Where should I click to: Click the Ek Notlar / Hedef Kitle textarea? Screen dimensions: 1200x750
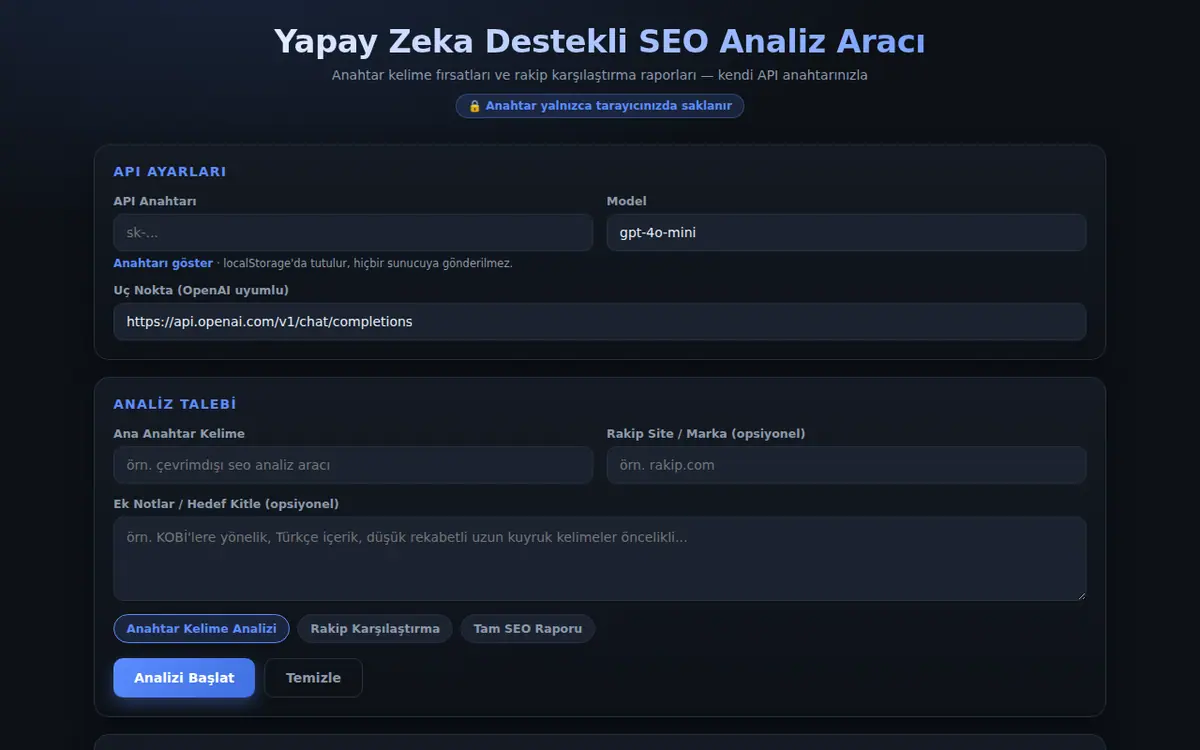coord(600,558)
